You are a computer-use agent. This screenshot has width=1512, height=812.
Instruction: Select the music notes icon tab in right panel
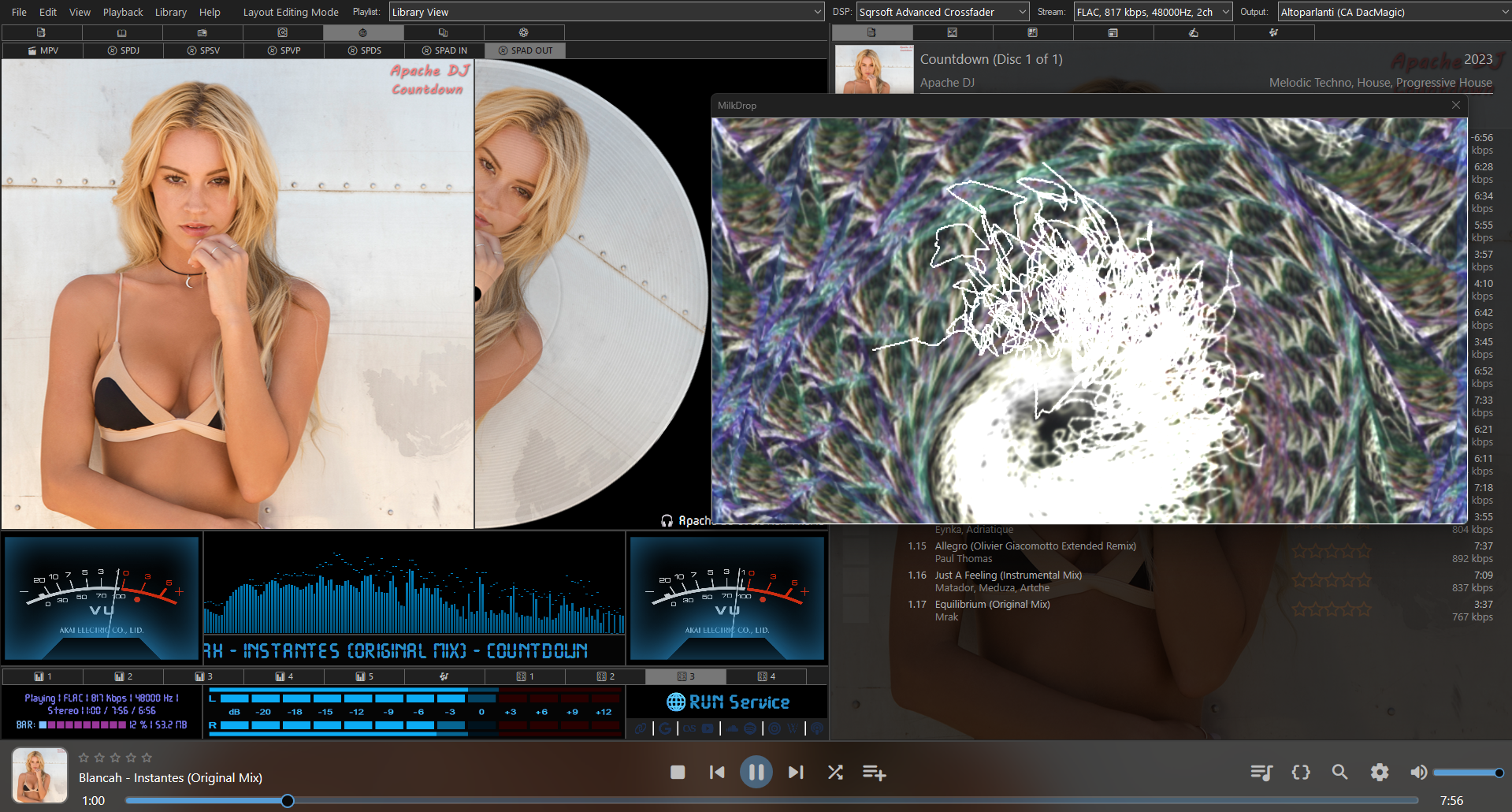1273,32
